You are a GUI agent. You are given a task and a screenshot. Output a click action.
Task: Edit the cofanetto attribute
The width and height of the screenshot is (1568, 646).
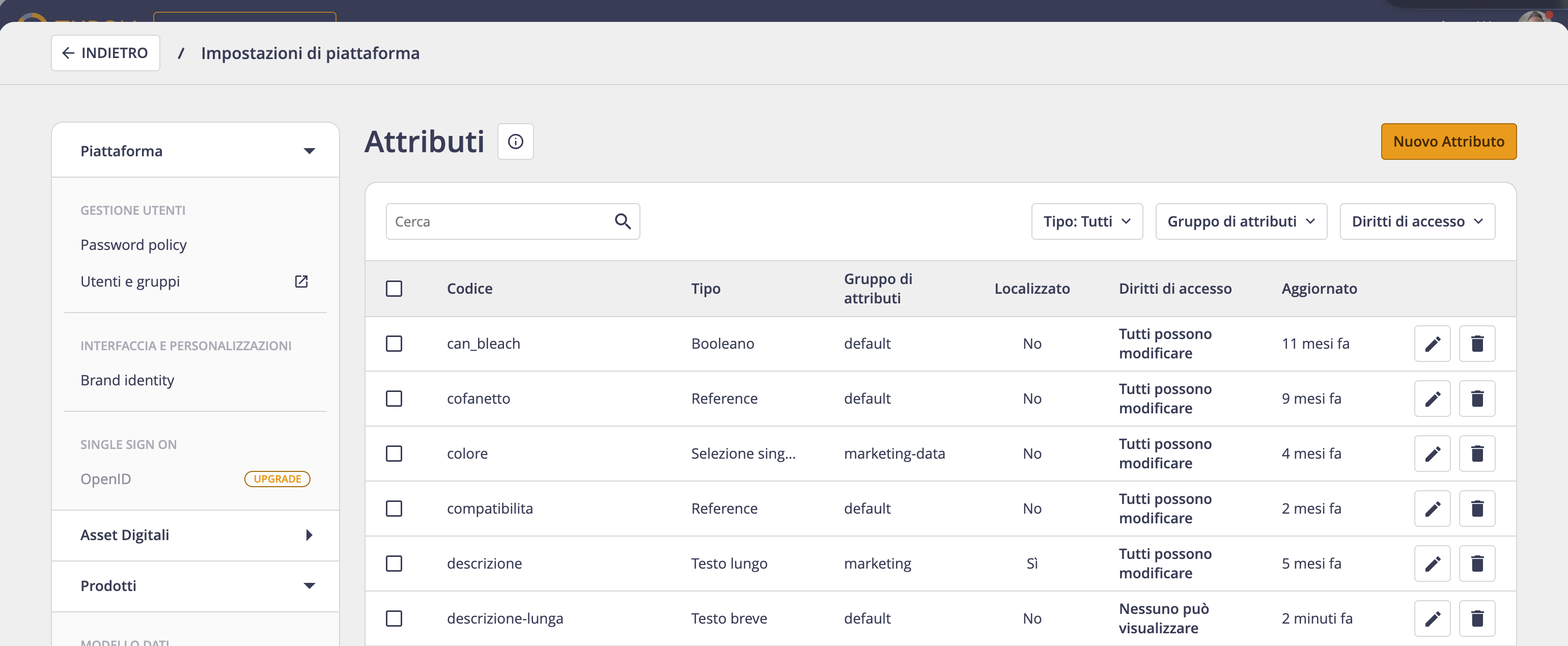1432,399
